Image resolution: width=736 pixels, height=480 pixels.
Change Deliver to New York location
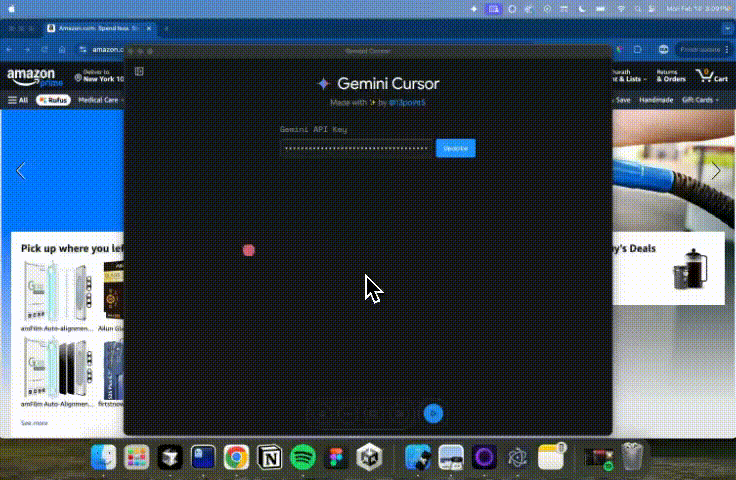(x=99, y=76)
